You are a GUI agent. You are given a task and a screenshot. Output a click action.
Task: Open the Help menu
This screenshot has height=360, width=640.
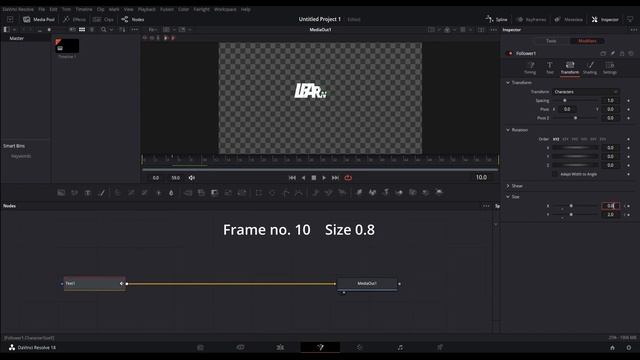[245, 9]
